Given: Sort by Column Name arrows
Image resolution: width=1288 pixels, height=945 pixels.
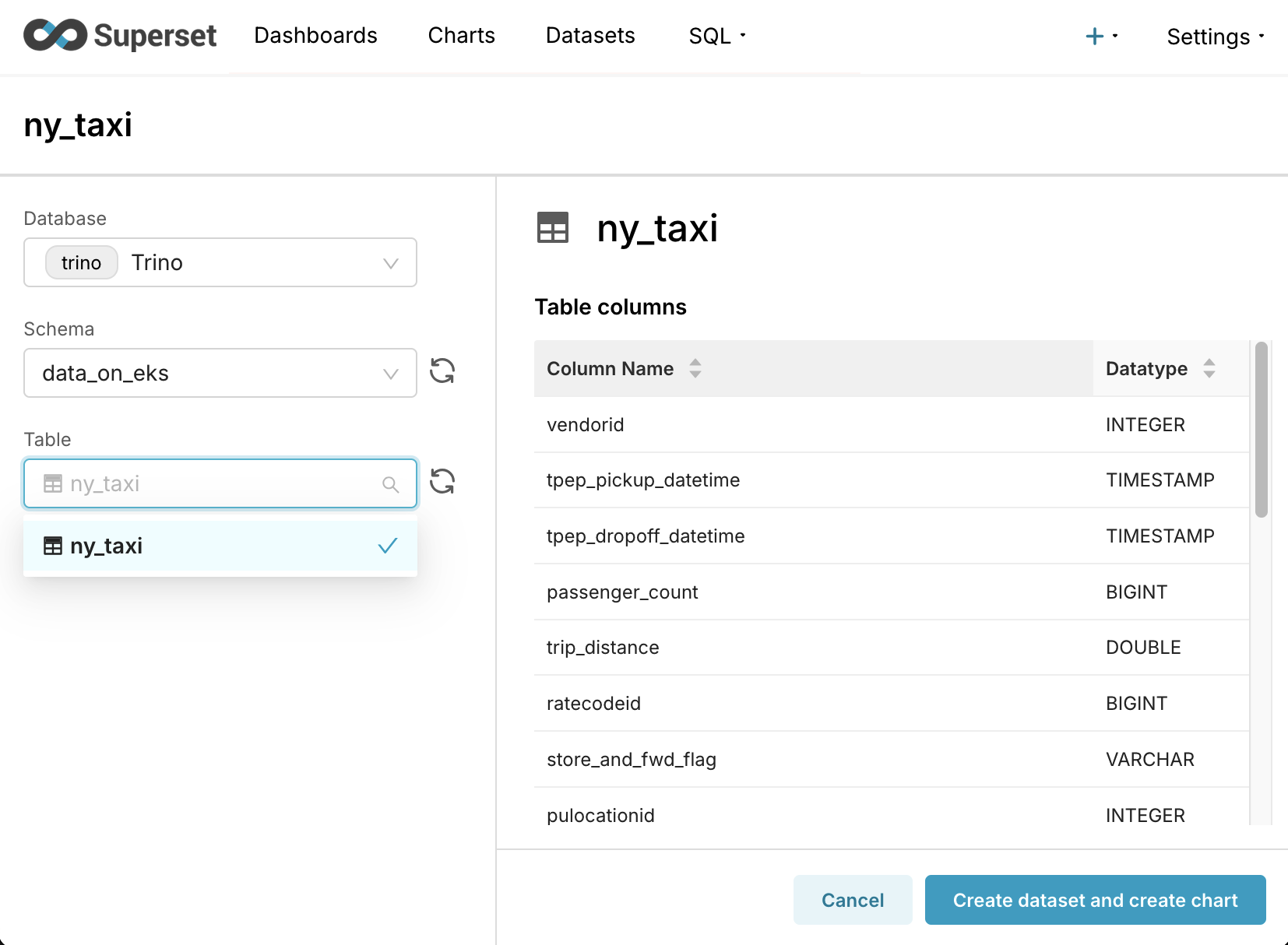Looking at the screenshot, I should click(x=695, y=368).
